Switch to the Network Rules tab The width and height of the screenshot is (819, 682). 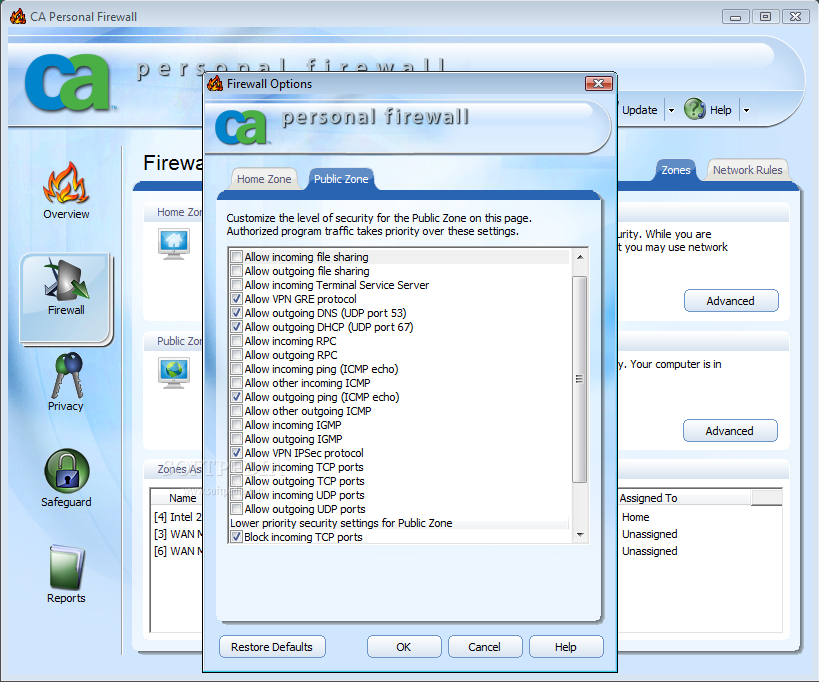click(x=747, y=170)
